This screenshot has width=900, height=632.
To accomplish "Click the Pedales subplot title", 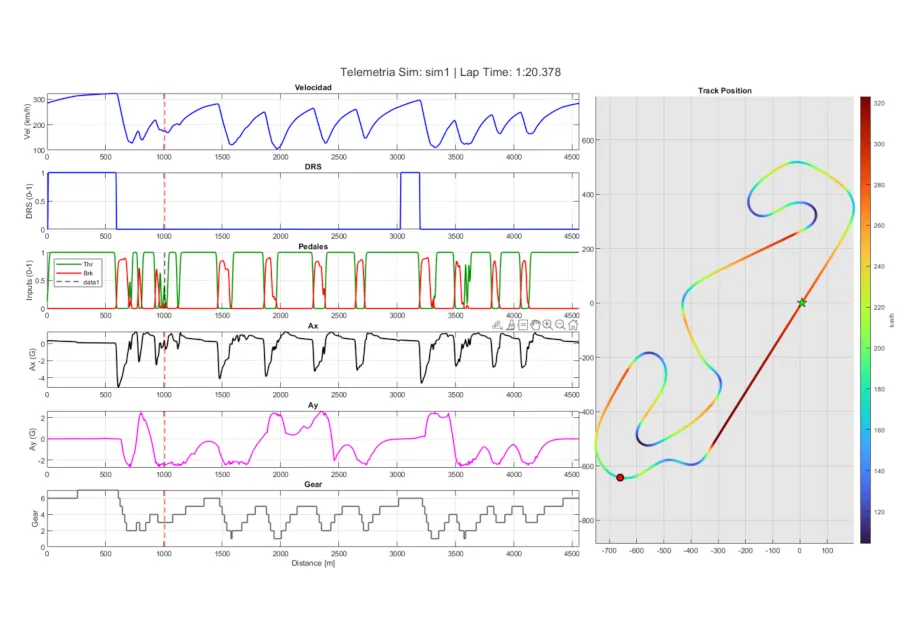I will [312, 244].
